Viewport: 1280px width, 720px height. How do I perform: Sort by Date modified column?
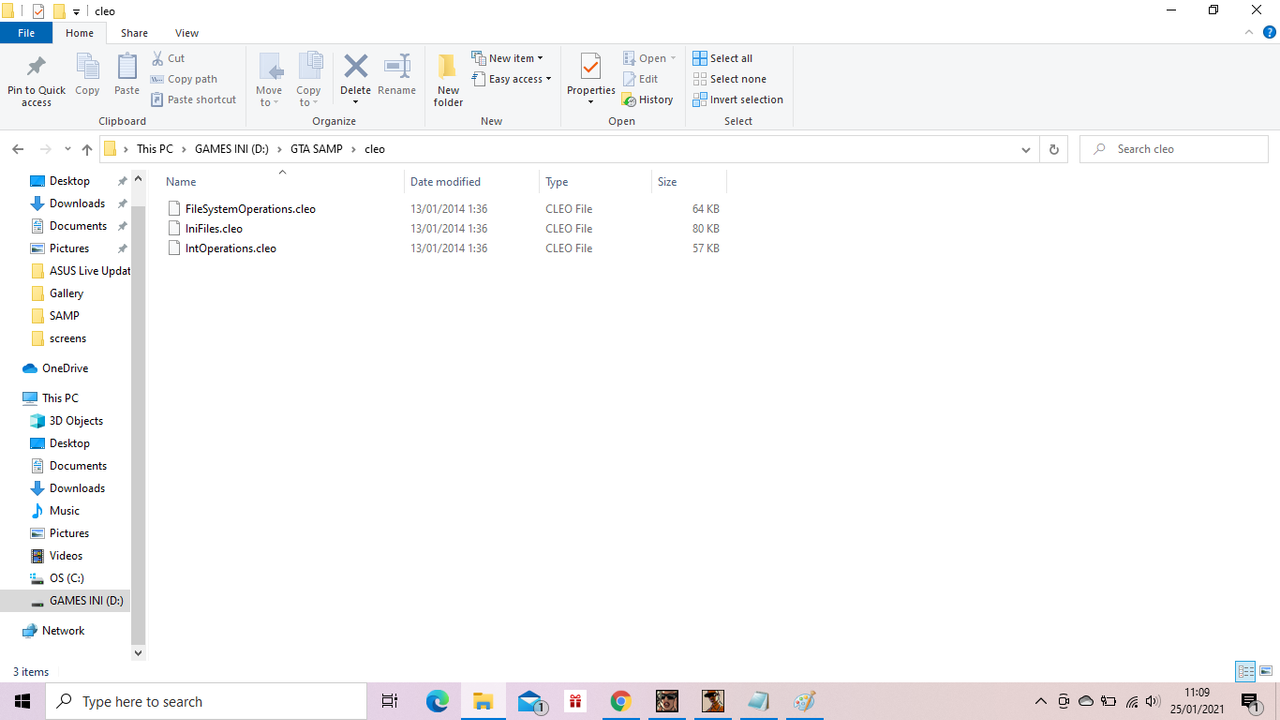472,182
